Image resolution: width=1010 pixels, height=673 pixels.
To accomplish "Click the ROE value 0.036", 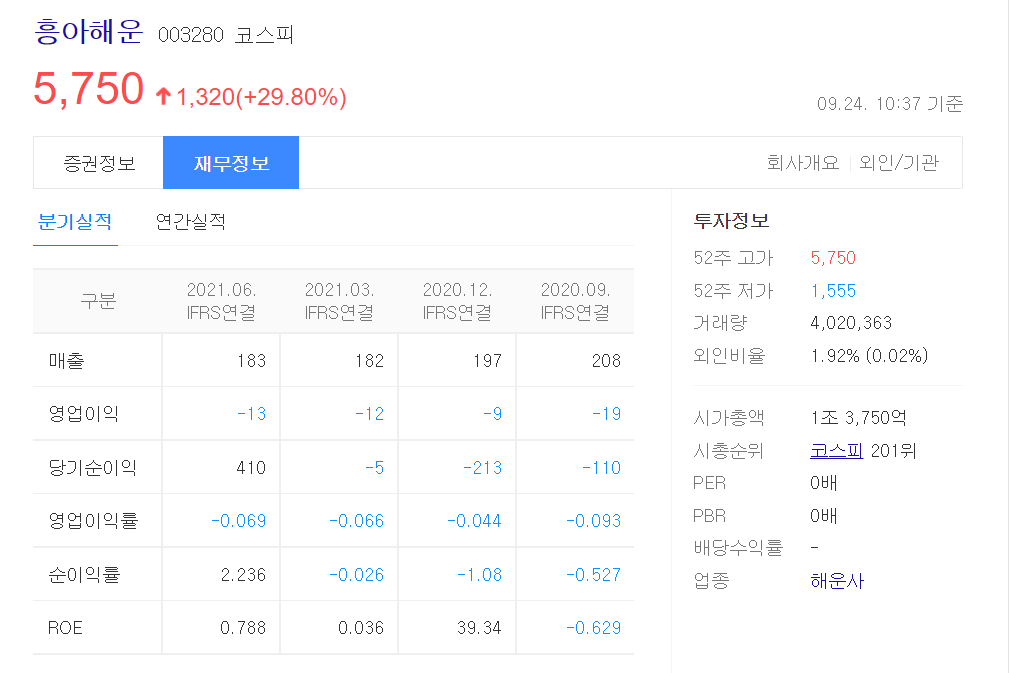I will point(361,628).
